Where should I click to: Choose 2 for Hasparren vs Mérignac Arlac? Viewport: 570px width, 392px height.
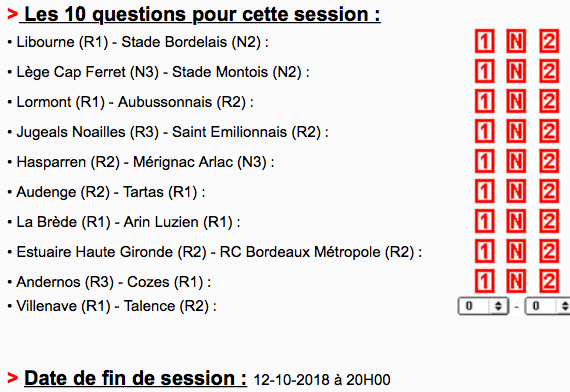tap(549, 161)
